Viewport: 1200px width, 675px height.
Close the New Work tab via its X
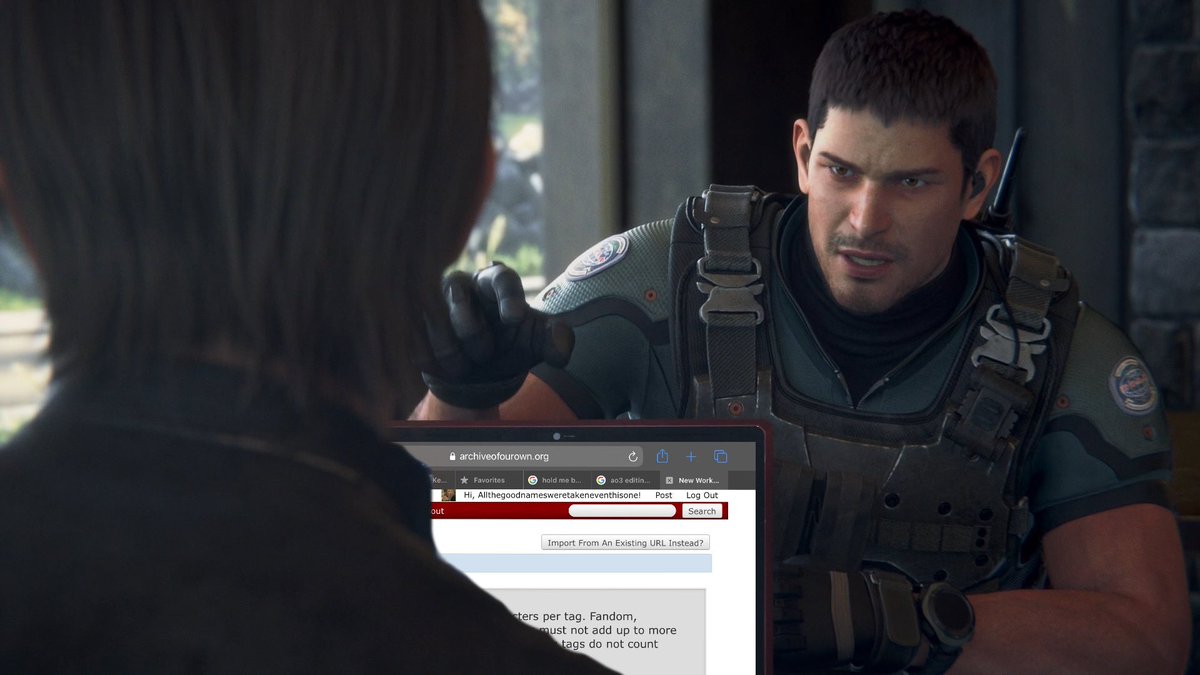(x=669, y=480)
